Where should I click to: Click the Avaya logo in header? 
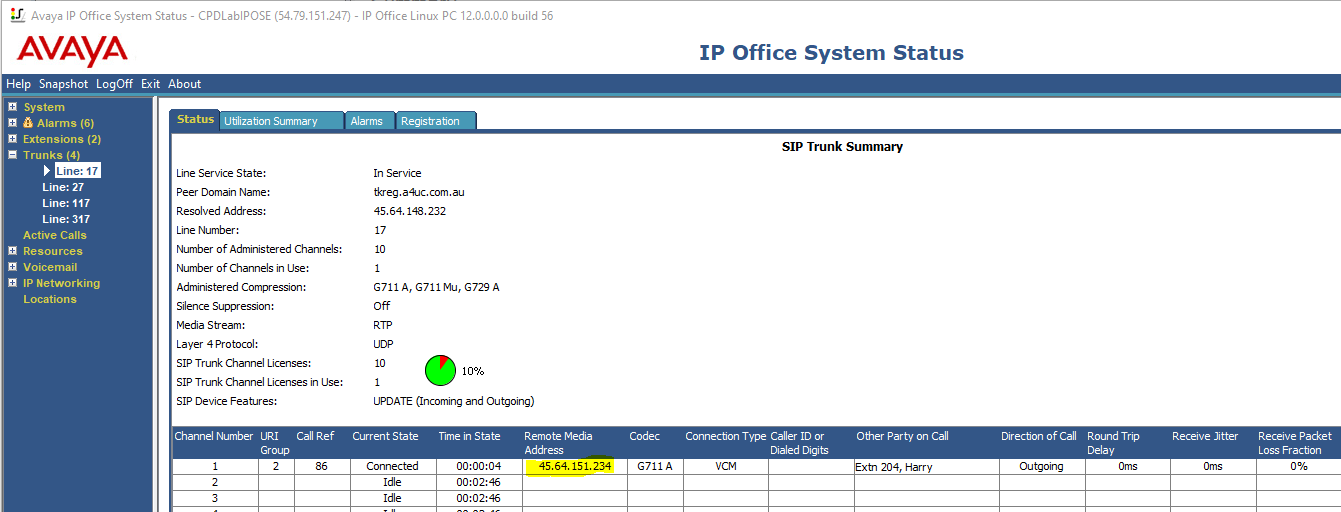(x=72, y=50)
